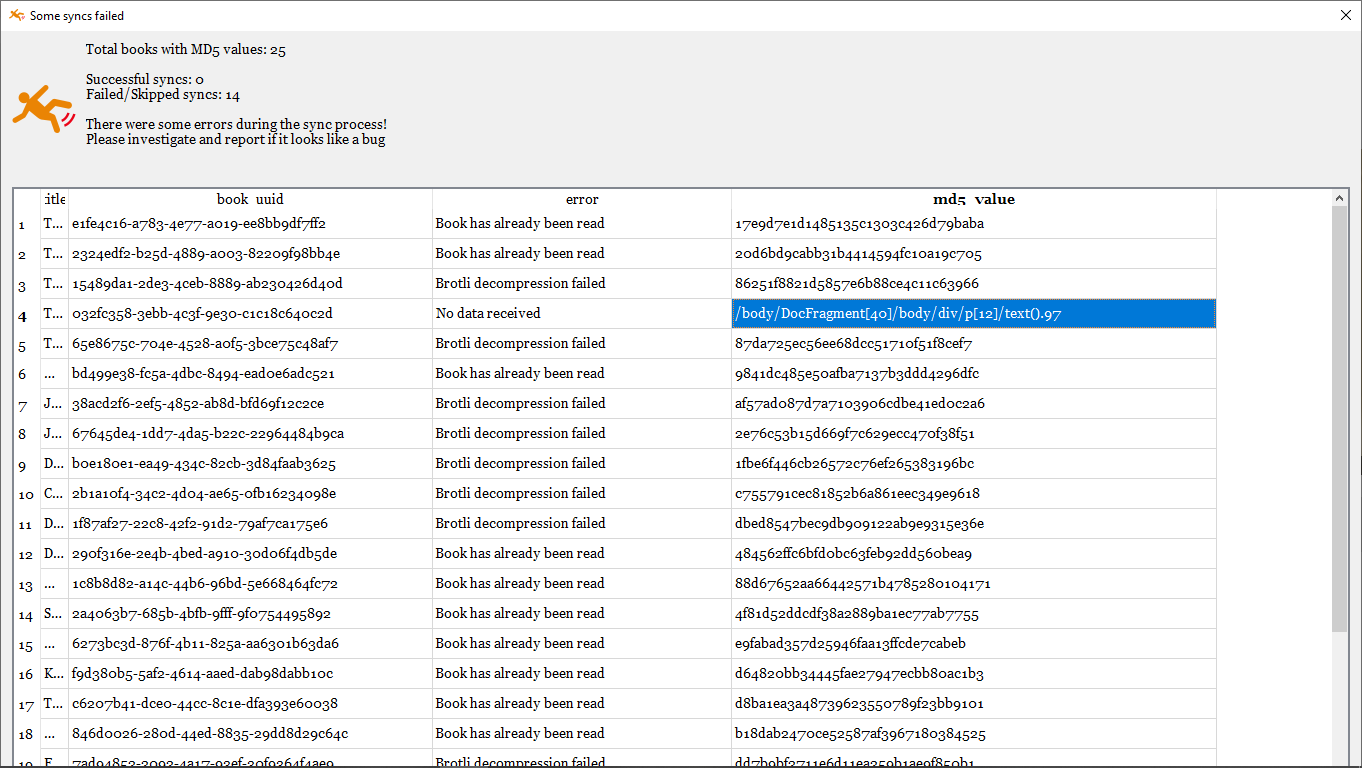Click "Brotli decompression failed" in row 7
Viewport: 1362px width, 768px height.
(582, 404)
